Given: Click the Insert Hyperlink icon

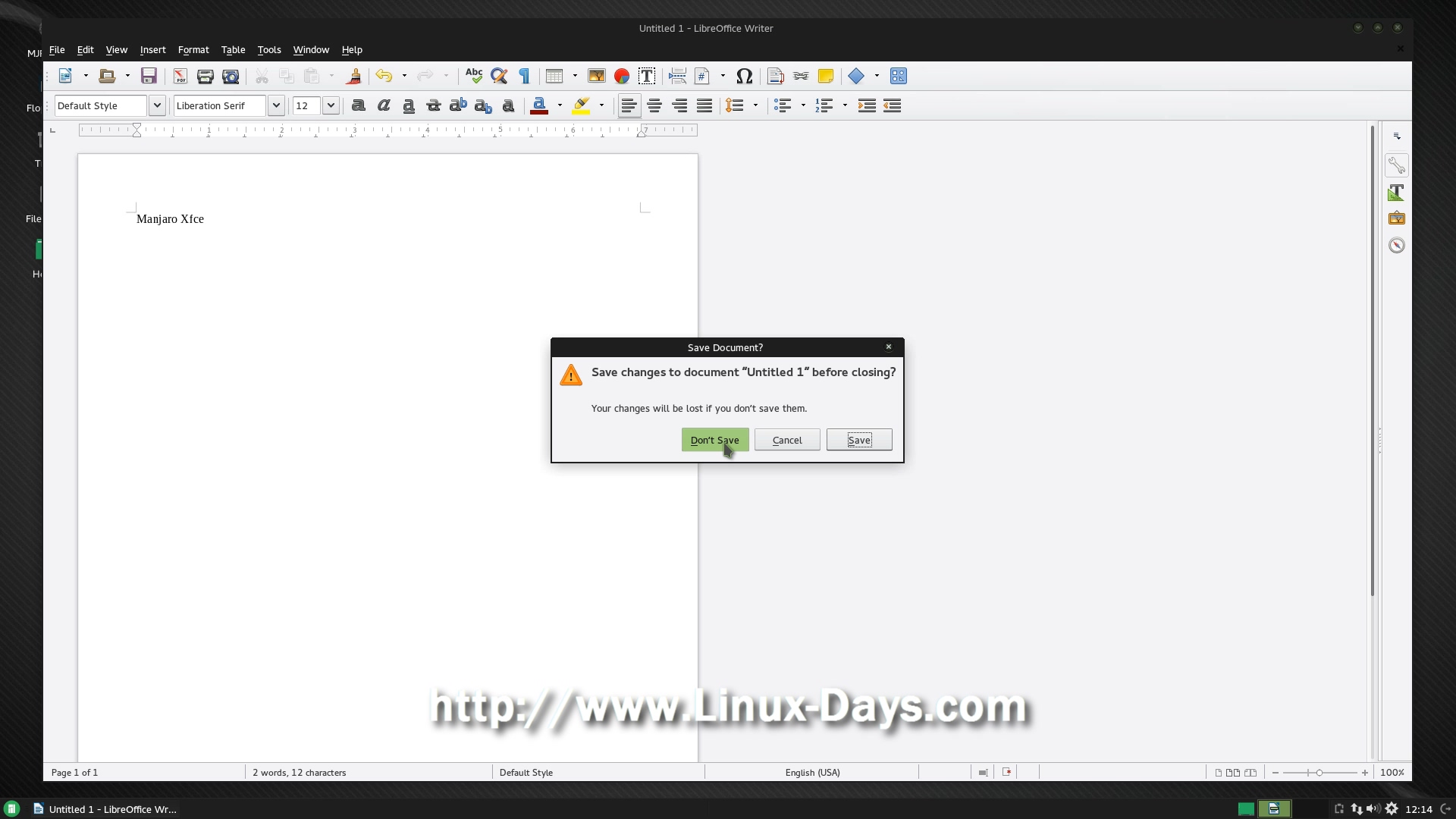Looking at the screenshot, I should coord(801,76).
